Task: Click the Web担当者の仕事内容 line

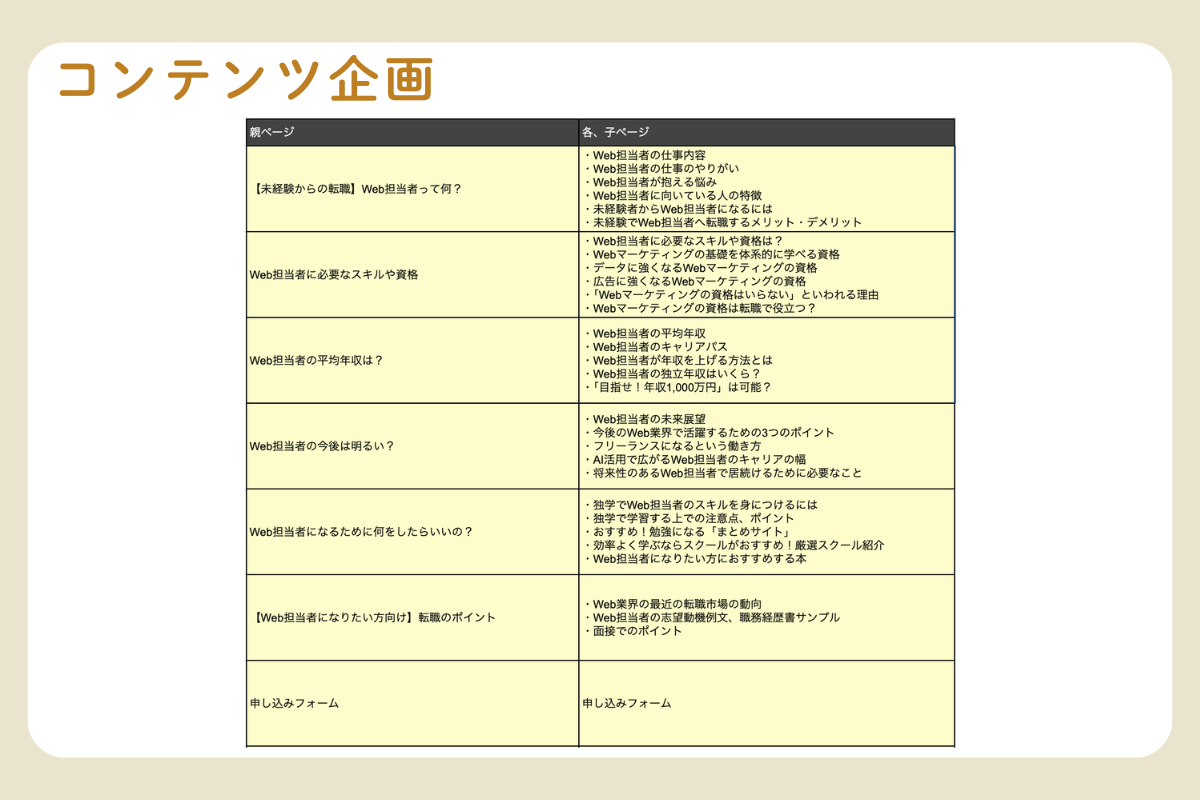Action: click(x=649, y=156)
